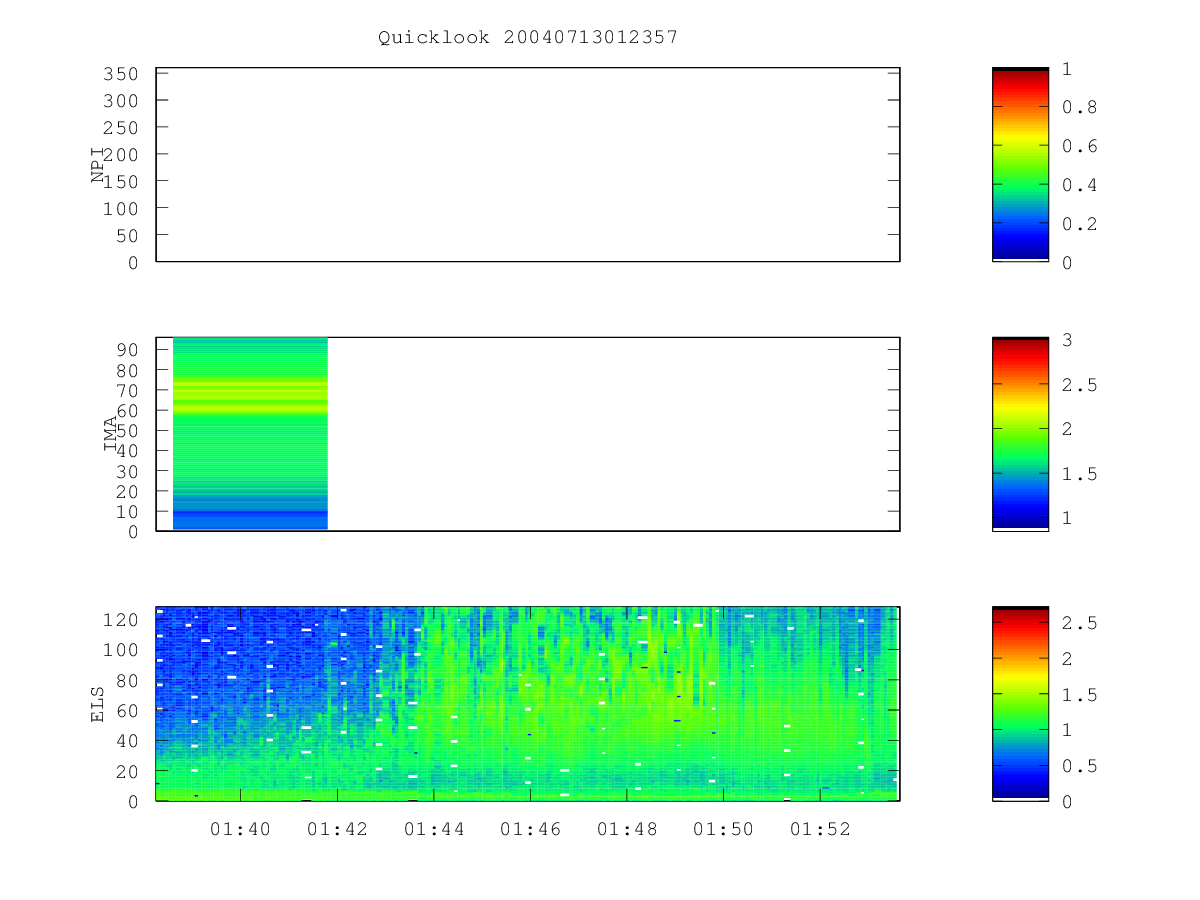Viewport: 1200px width, 900px height.
Task: Click the 01:52 time tick label
Action: pos(820,829)
